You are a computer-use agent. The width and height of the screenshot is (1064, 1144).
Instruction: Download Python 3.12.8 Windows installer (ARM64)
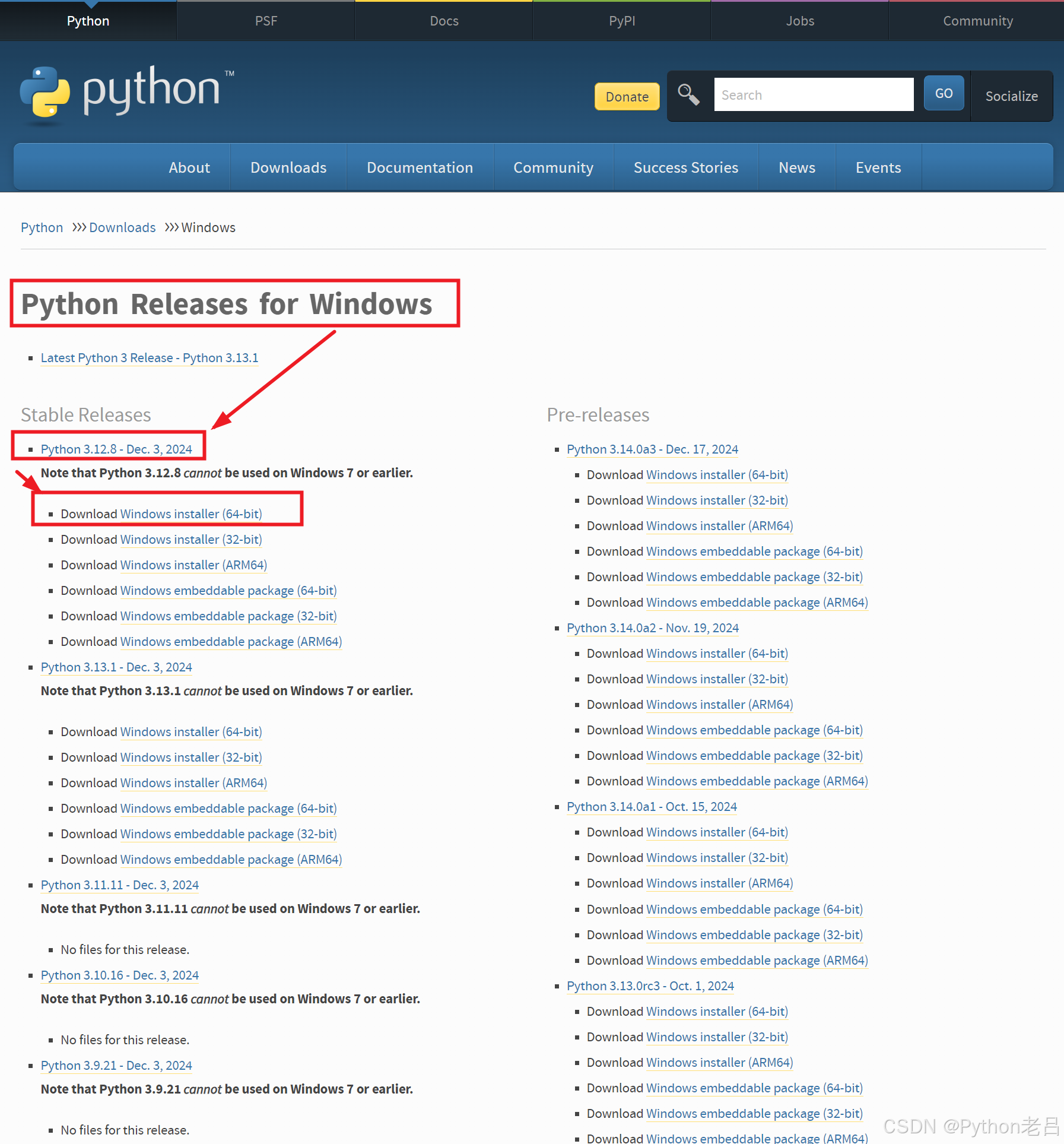point(193,565)
